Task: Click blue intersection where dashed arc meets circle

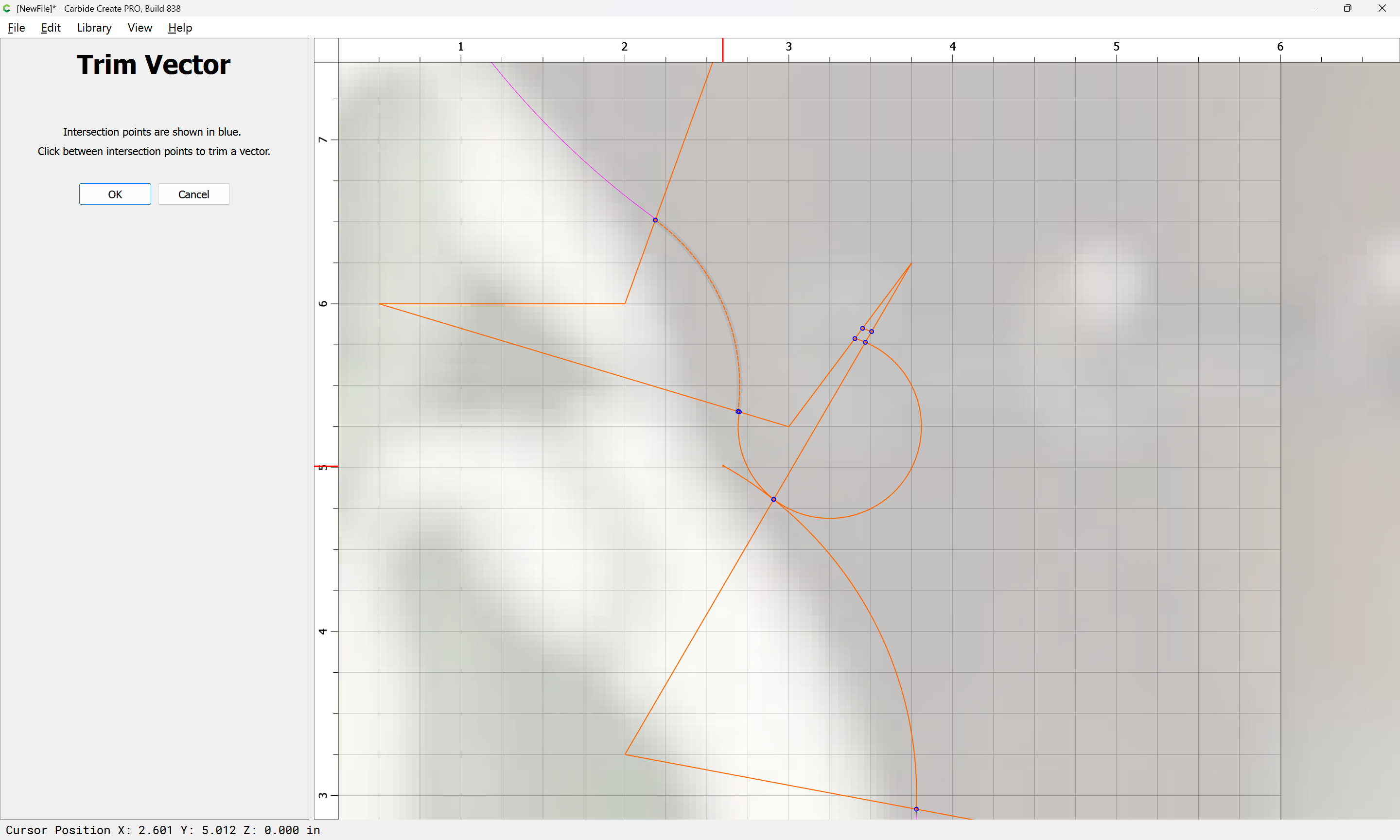Action: point(738,412)
